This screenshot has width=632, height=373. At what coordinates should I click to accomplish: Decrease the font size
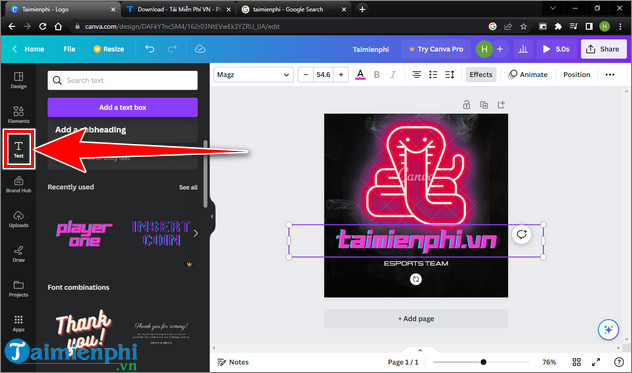click(306, 75)
